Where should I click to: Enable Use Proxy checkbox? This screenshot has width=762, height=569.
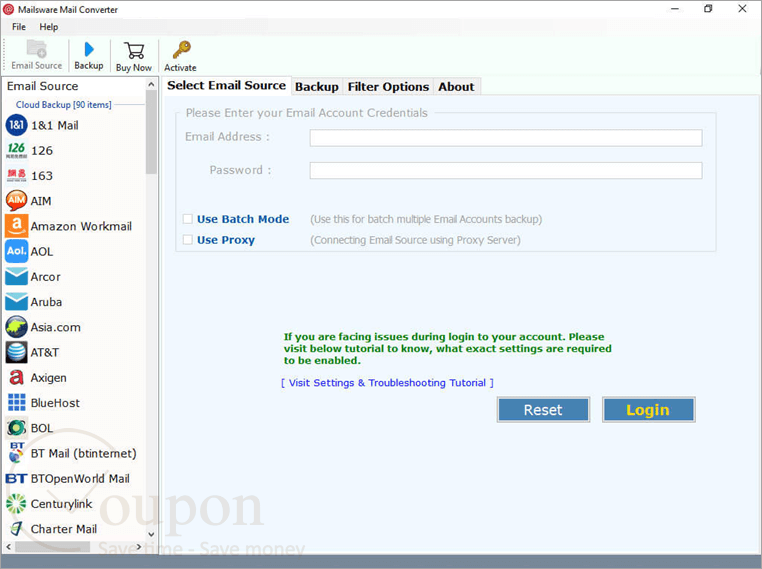pos(188,240)
